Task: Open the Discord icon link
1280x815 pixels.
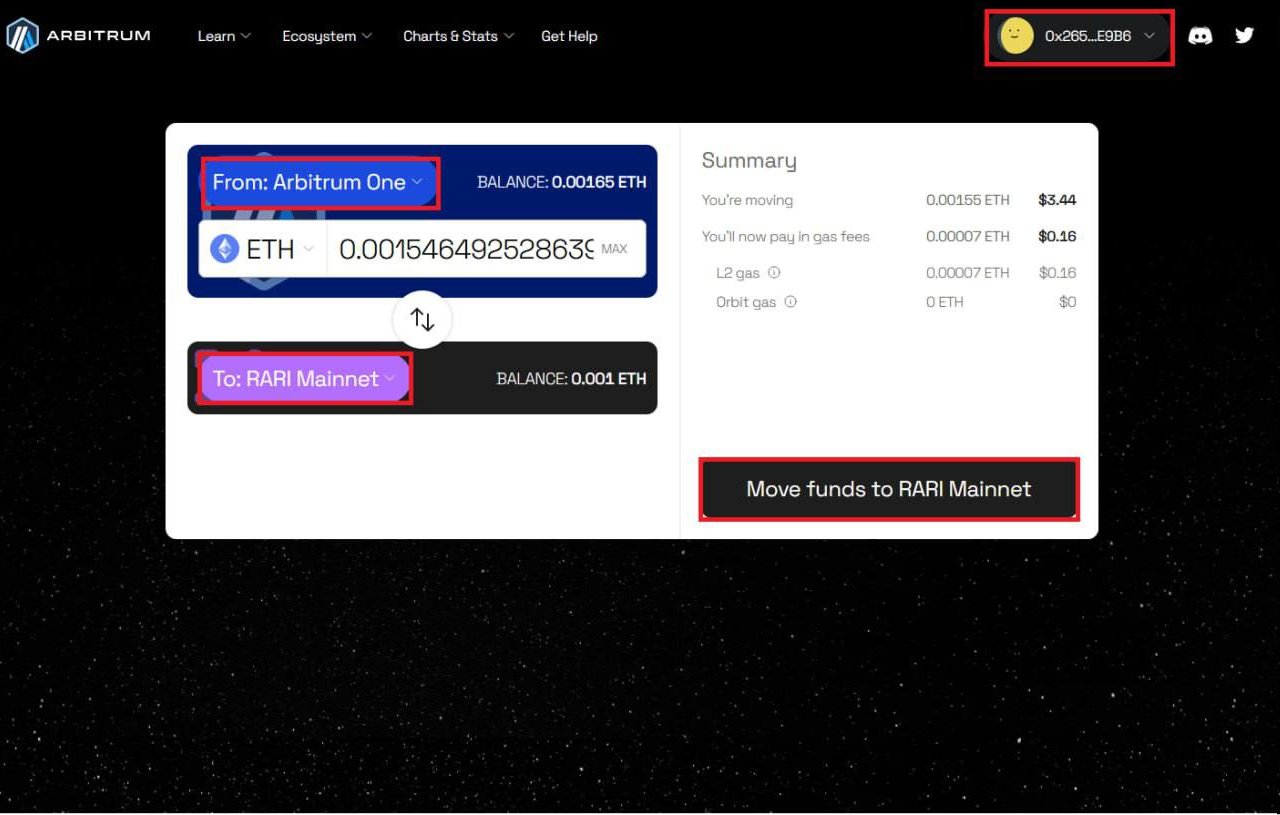Action: pos(1200,36)
